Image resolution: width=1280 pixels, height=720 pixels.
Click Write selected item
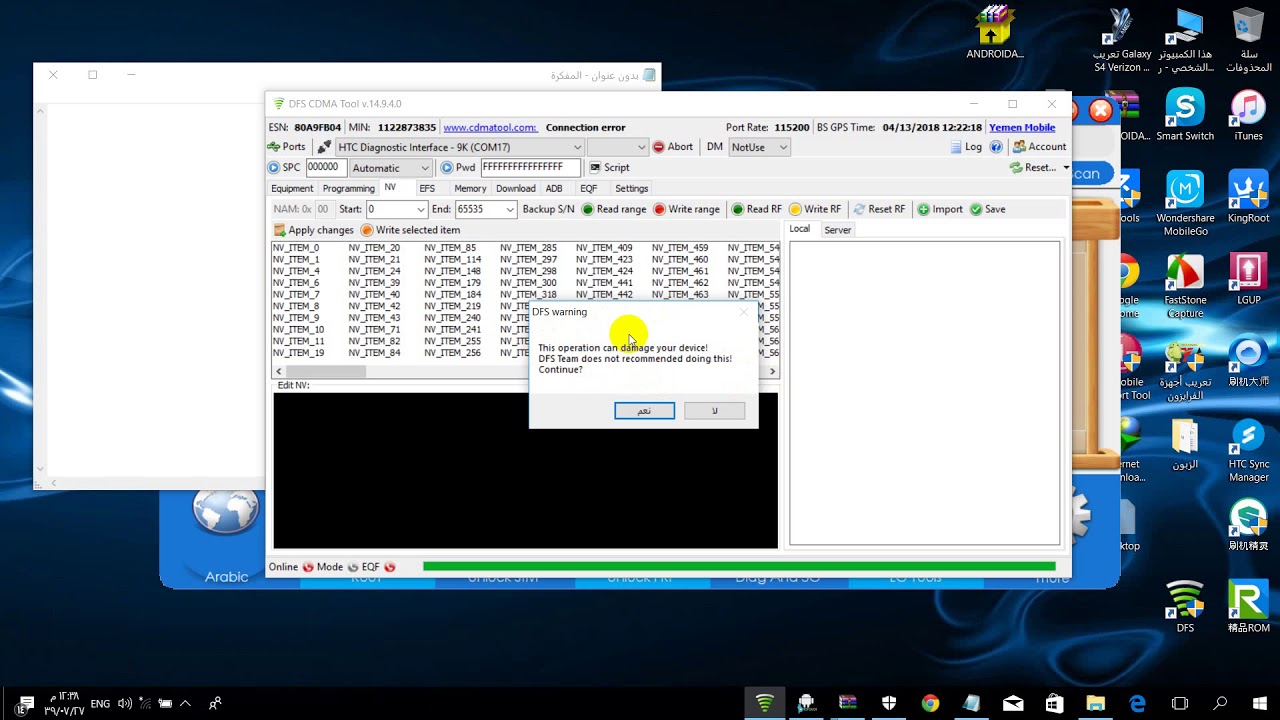(410, 230)
